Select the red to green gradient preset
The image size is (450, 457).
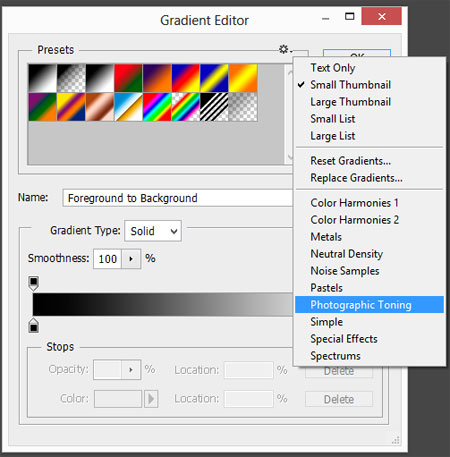(x=128, y=78)
